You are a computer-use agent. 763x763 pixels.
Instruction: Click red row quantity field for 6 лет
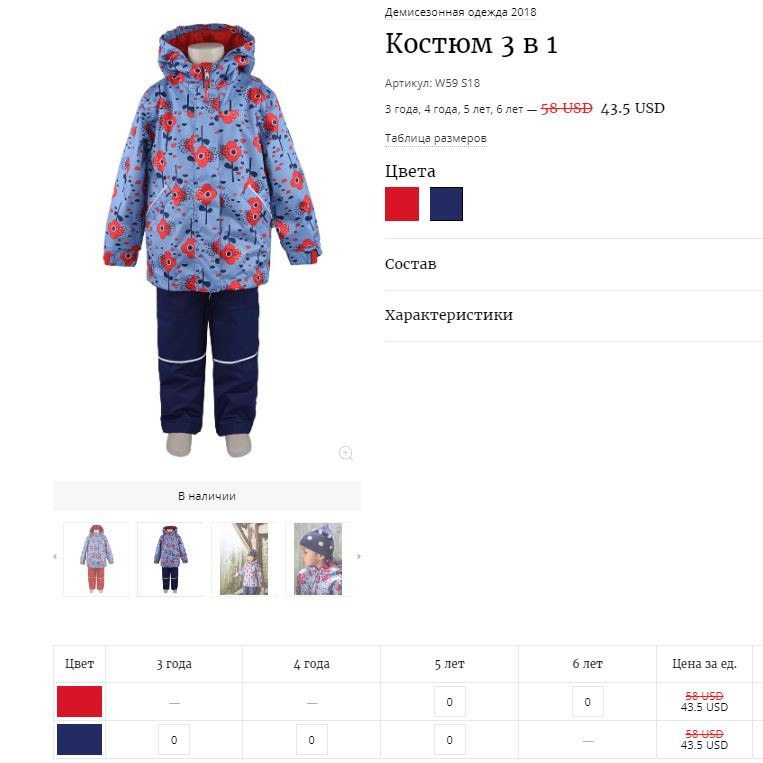[588, 702]
